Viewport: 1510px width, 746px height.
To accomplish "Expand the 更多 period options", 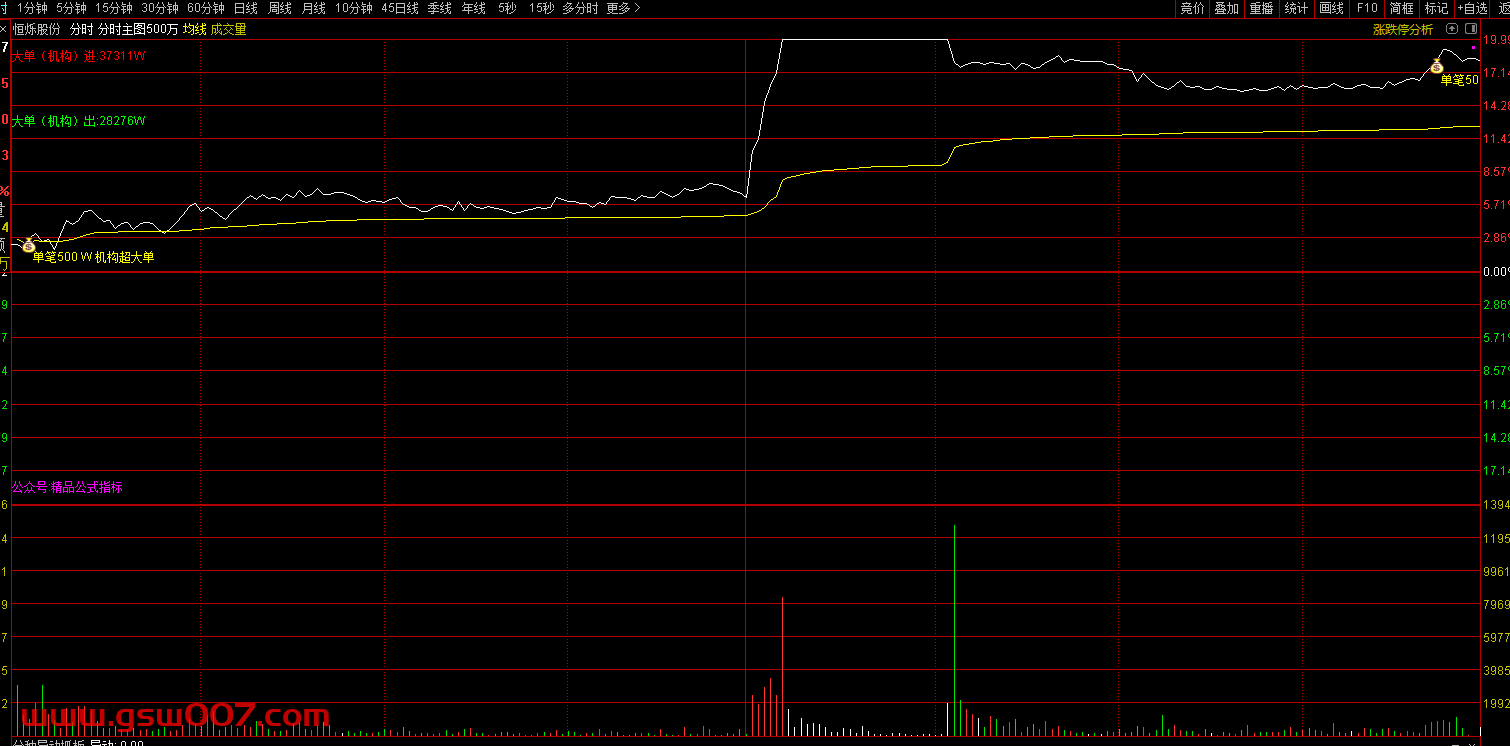I will coord(623,8).
